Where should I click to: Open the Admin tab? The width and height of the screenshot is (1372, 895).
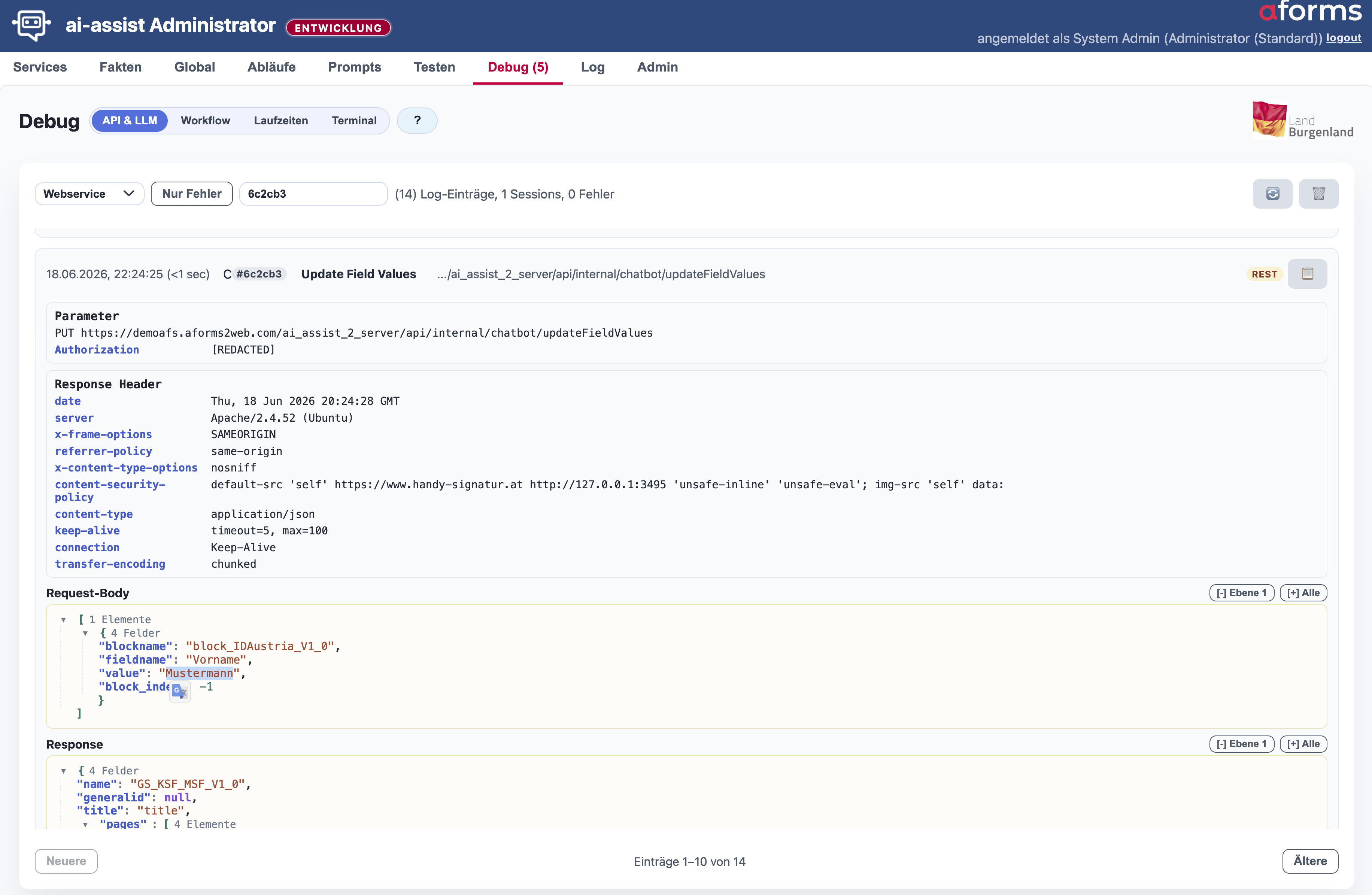tap(657, 67)
